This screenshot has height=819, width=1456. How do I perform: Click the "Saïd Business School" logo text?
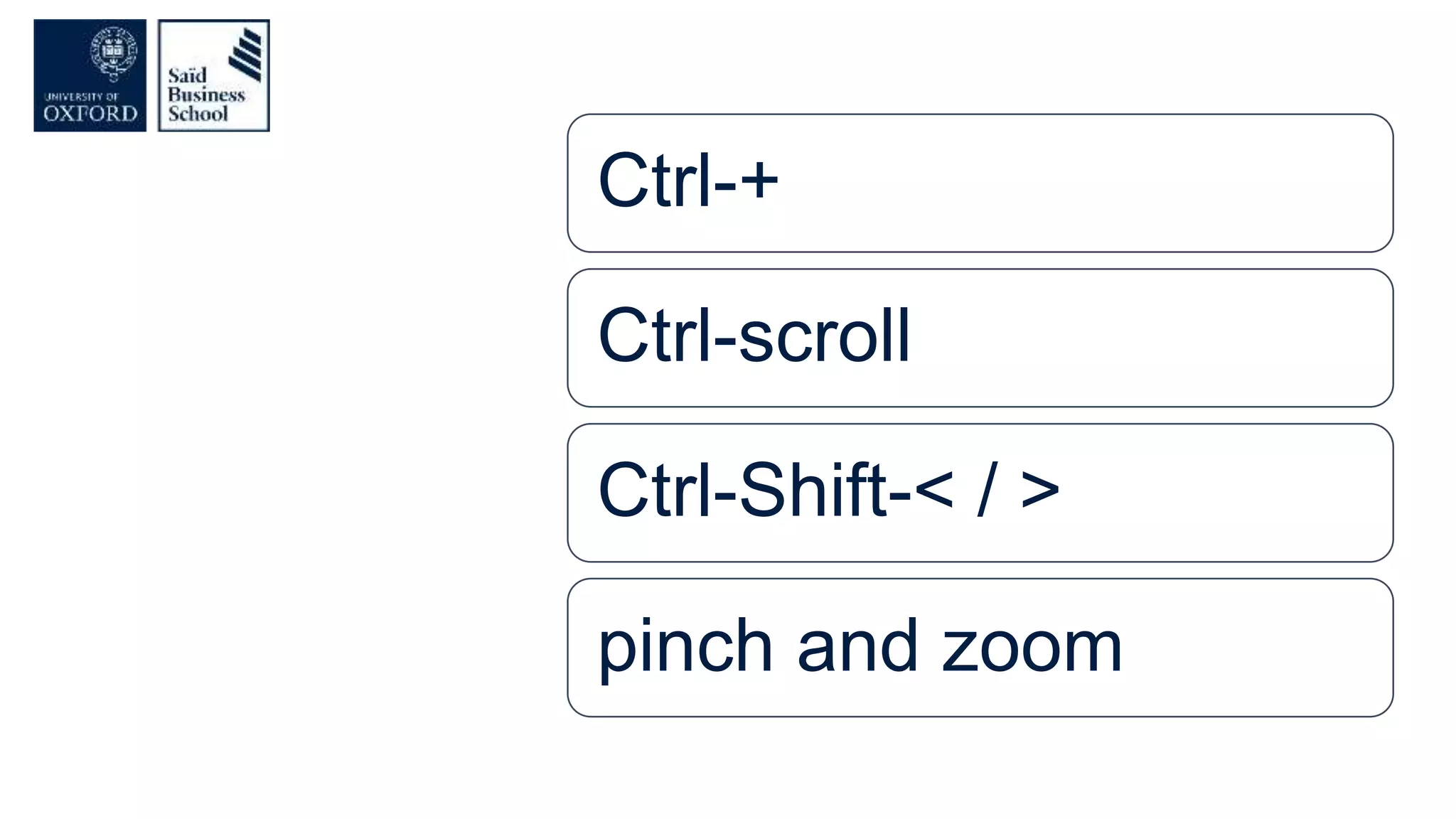point(205,95)
